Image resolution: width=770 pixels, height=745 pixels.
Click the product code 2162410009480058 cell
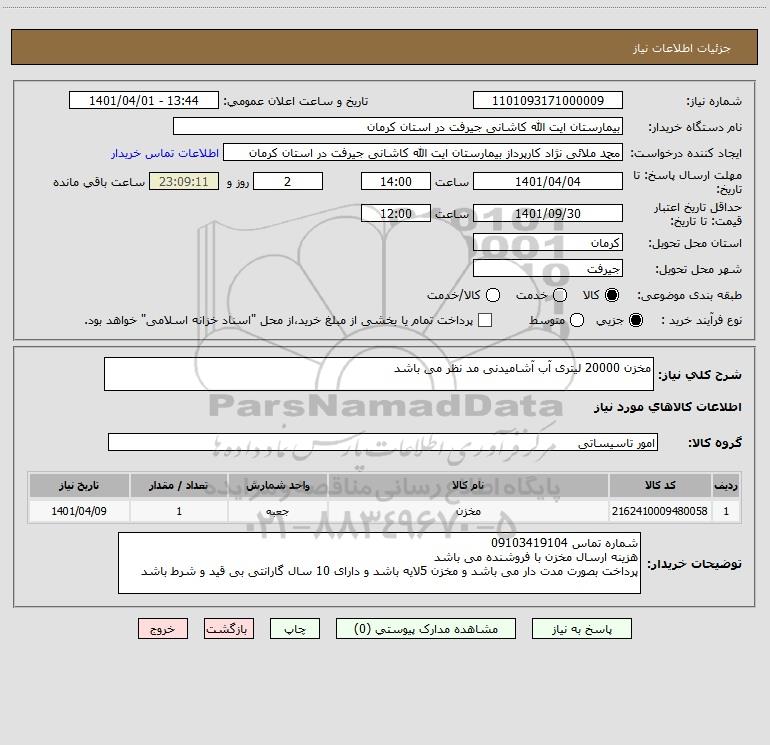click(660, 511)
